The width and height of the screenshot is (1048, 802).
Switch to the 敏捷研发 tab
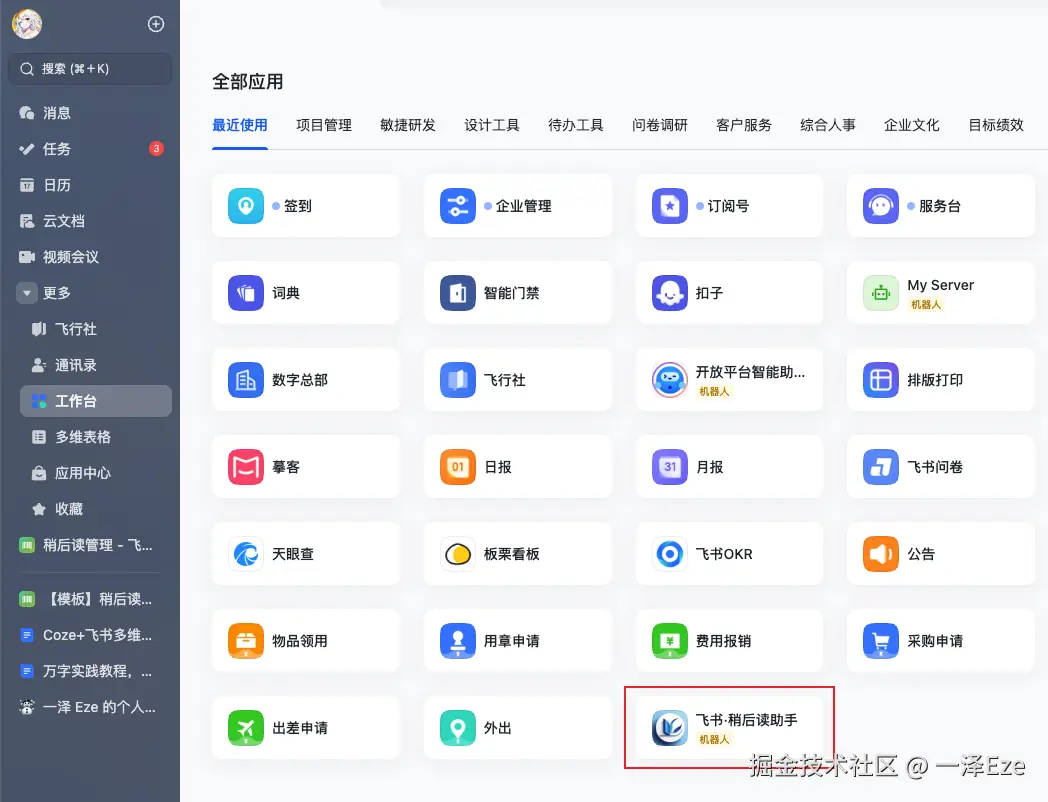pos(408,125)
